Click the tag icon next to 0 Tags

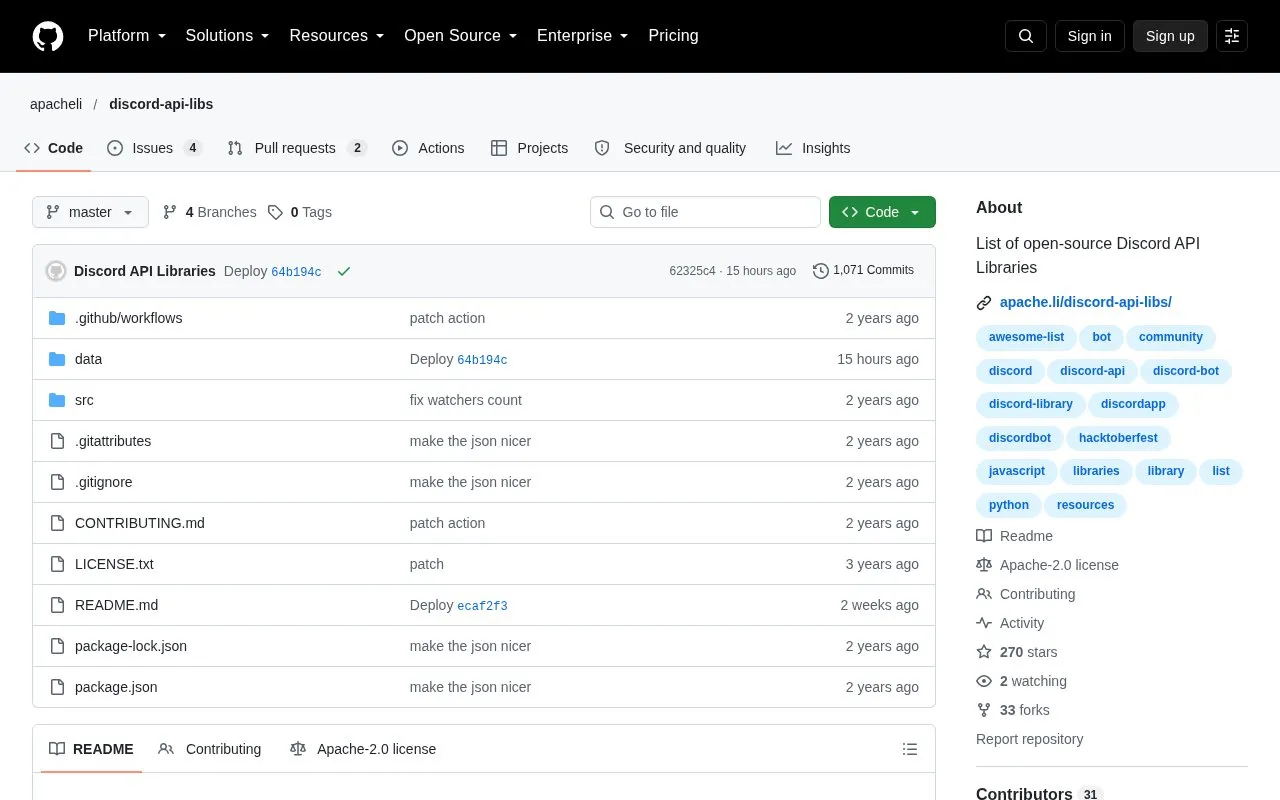(x=275, y=212)
